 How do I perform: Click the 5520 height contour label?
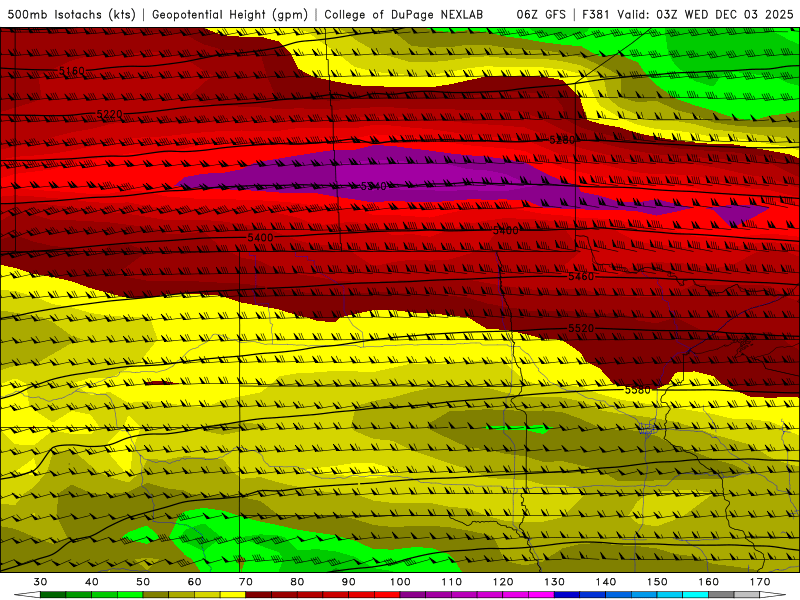(581, 329)
